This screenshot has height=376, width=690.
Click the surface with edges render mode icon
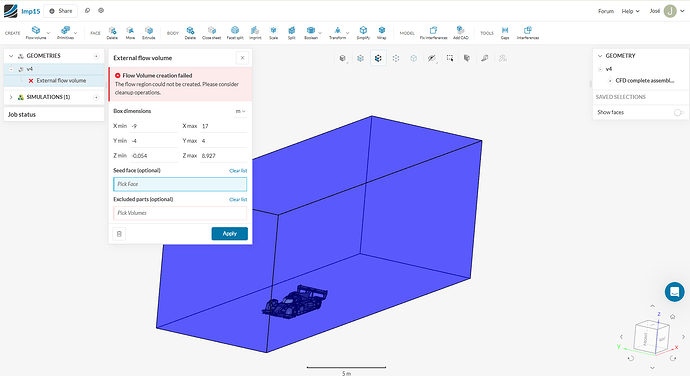[378, 58]
